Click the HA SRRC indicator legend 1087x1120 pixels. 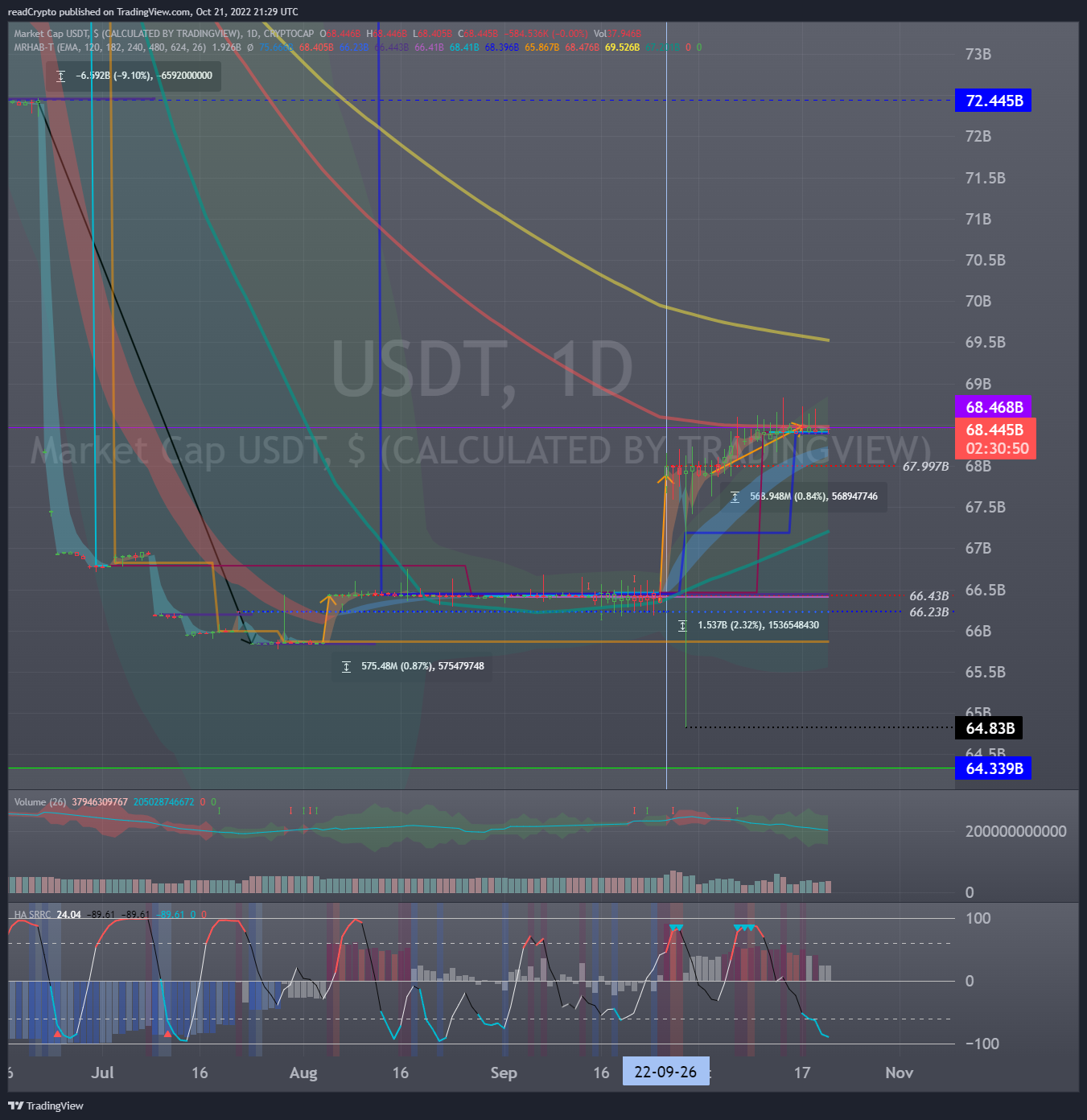(32, 915)
